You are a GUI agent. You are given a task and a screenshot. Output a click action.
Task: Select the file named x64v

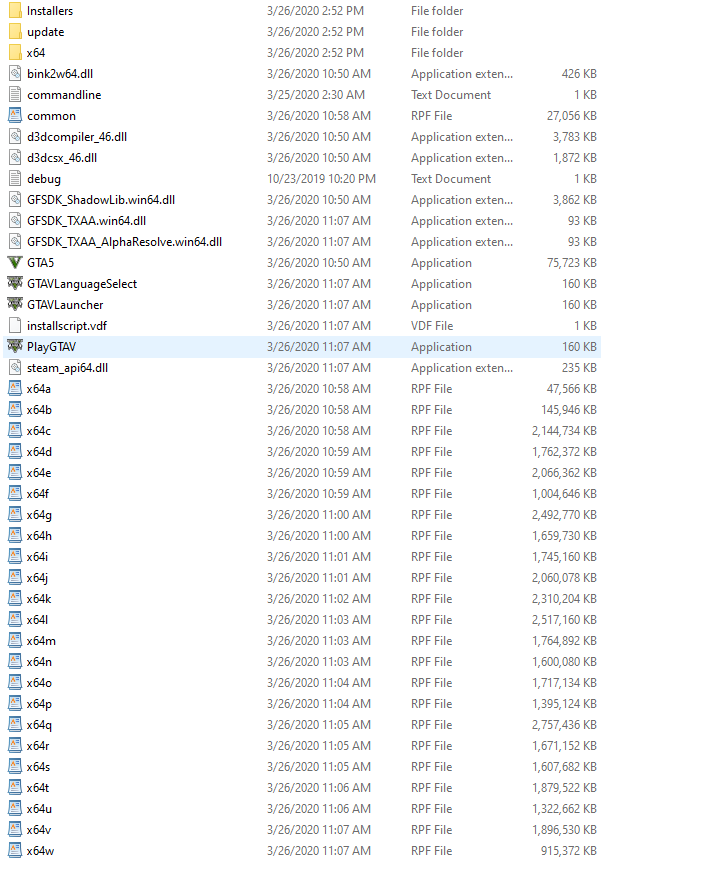pos(39,830)
